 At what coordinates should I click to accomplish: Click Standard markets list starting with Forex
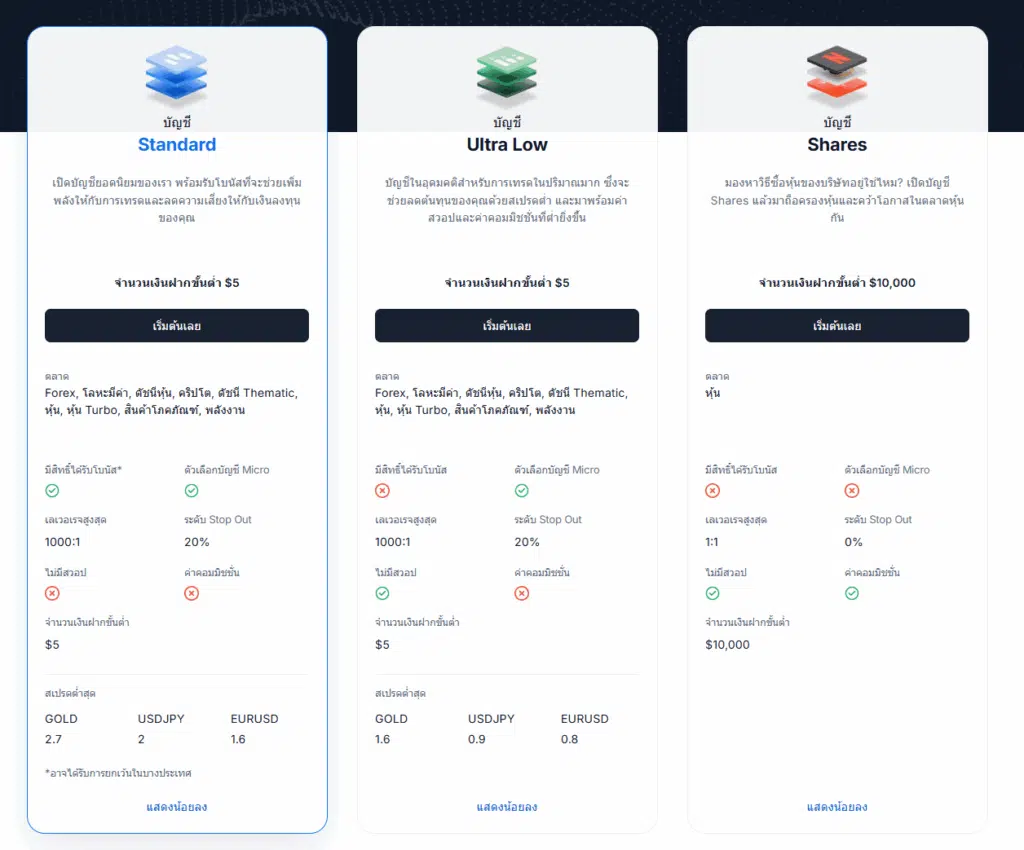(x=171, y=401)
